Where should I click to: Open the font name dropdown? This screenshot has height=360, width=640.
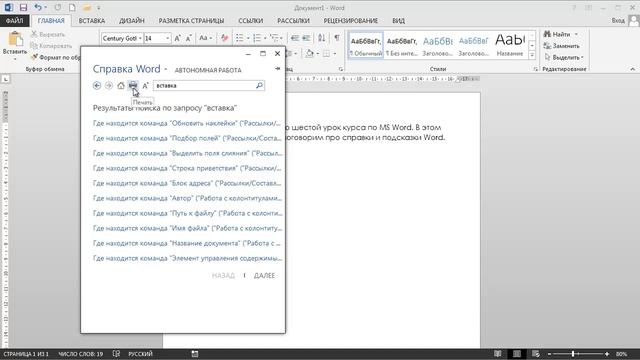tap(140, 38)
